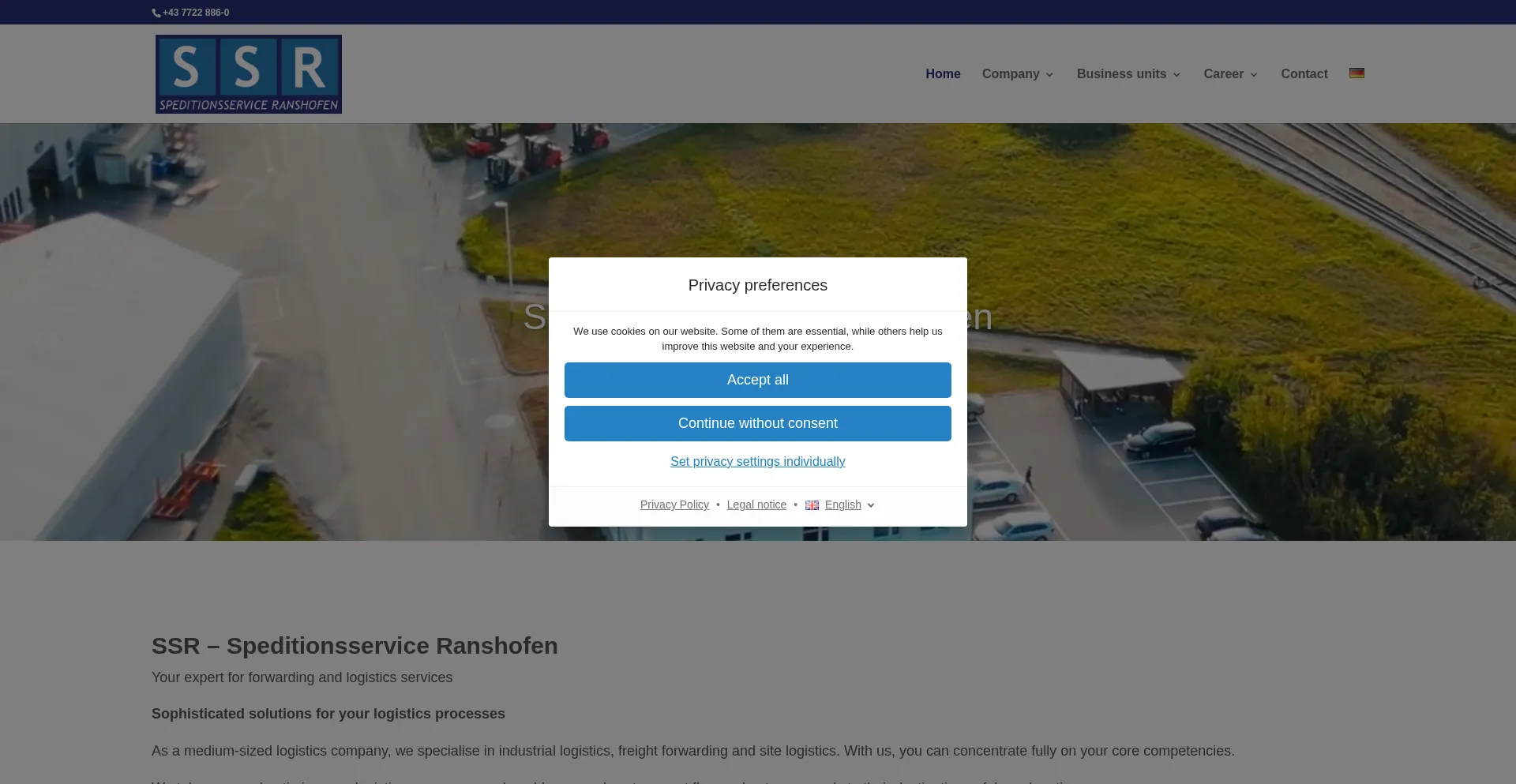Select the Career navigation label

[1223, 73]
